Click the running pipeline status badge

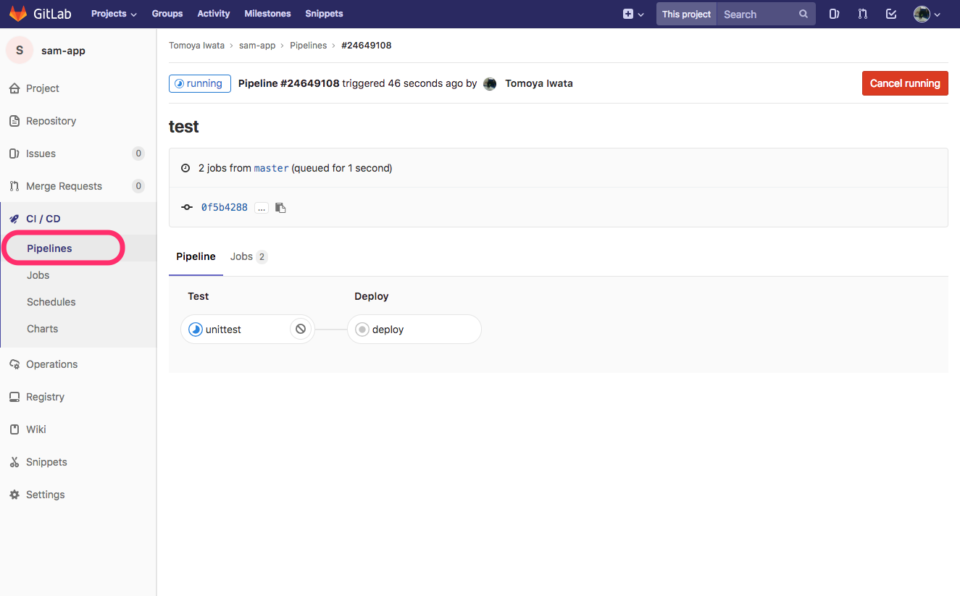[198, 83]
